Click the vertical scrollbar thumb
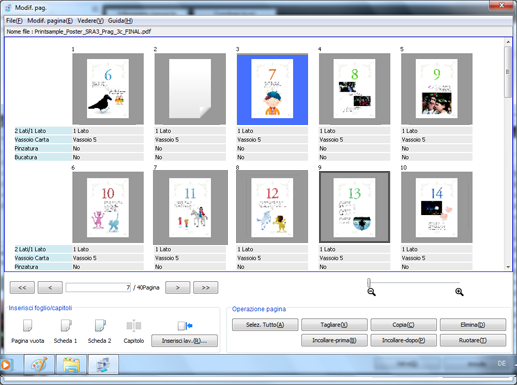 pyautogui.click(x=508, y=72)
